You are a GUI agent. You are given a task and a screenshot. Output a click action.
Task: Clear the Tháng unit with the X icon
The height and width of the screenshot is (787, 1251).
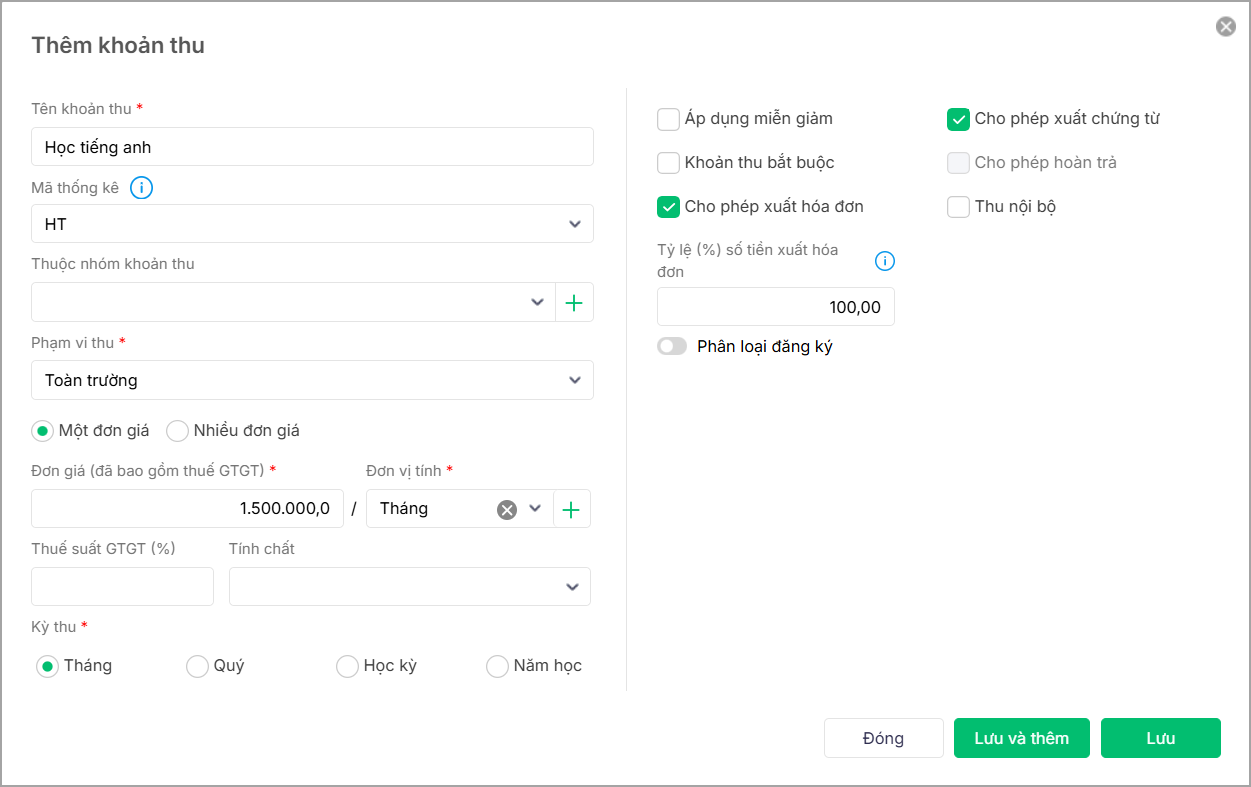507,509
